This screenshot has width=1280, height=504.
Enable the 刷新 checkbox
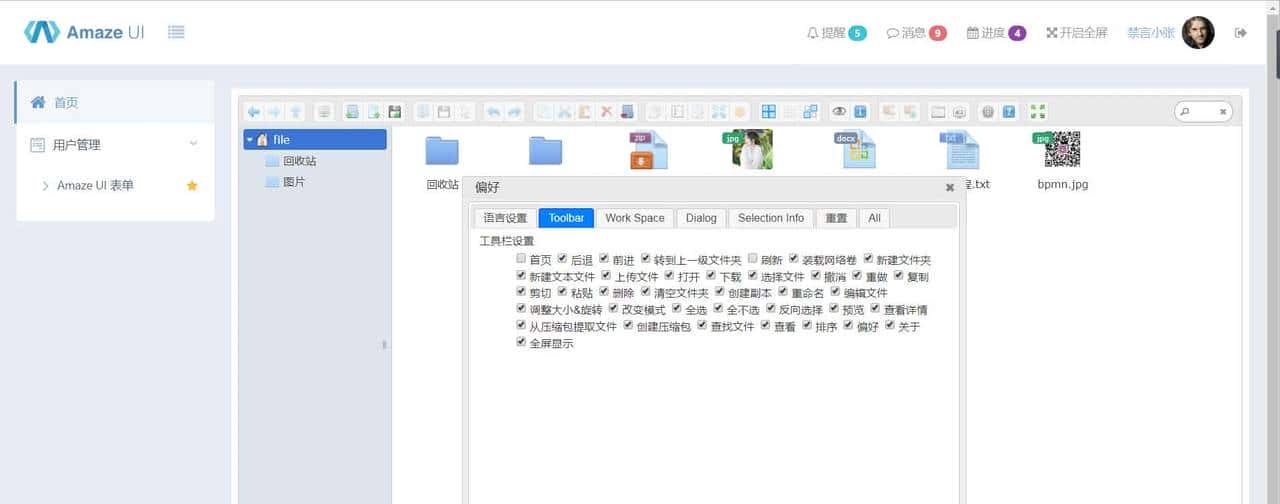(753, 259)
